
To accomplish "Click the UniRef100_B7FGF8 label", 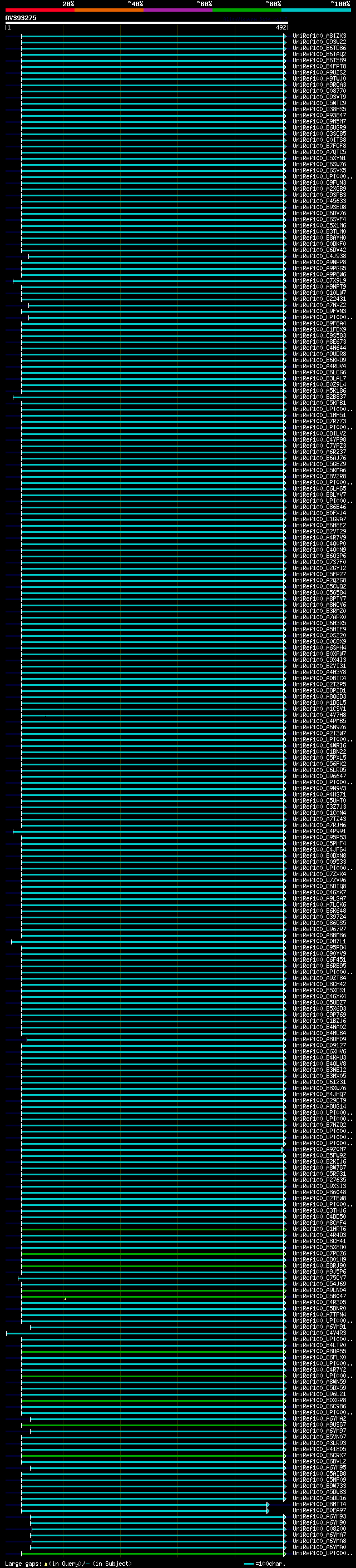I will 319,146.
